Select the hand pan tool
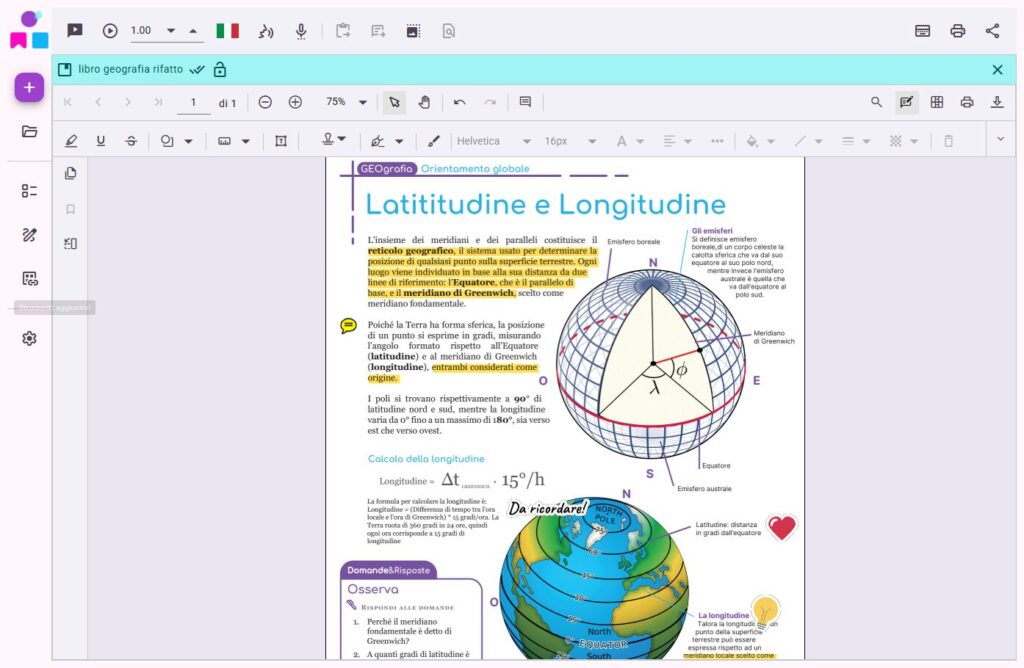The width and height of the screenshot is (1024, 668). 424,102
